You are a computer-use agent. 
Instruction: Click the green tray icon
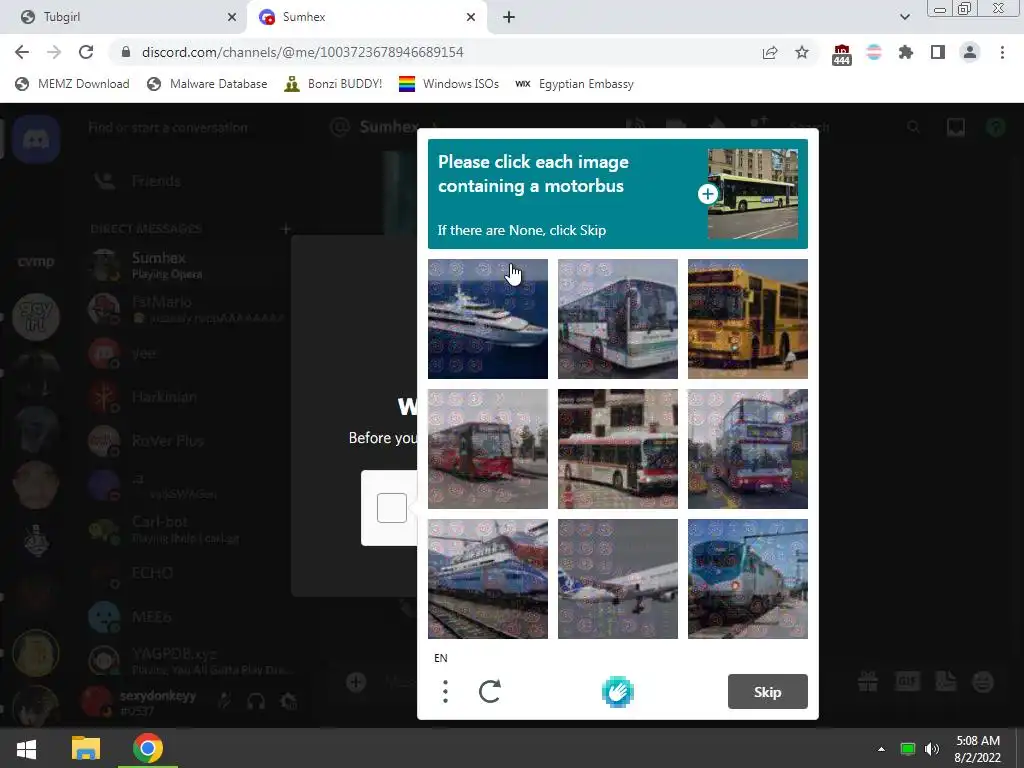pos(907,749)
